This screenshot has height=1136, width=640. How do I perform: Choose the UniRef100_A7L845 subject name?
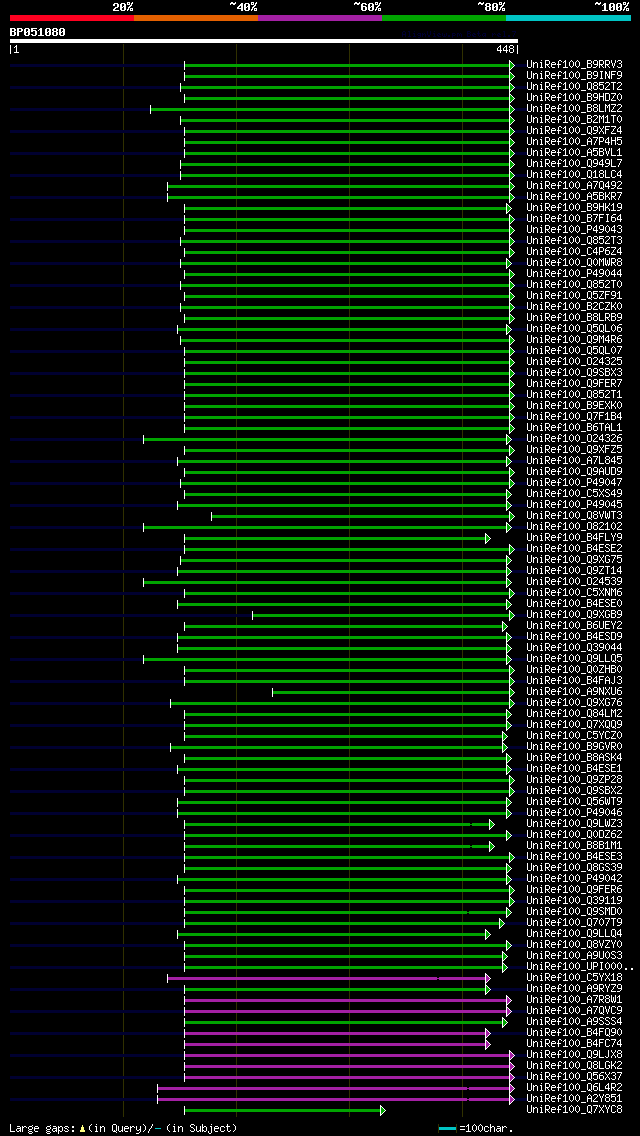[x=574, y=460]
